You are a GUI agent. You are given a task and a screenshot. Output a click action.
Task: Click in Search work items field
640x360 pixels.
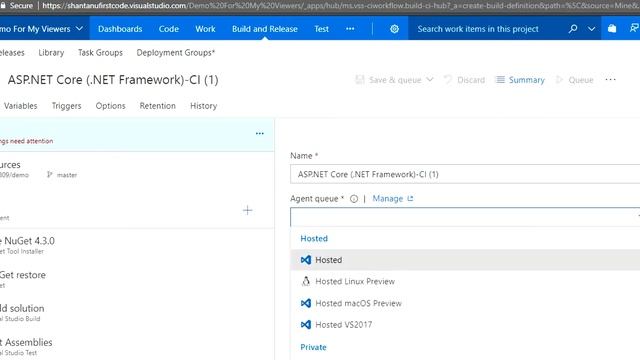point(478,29)
